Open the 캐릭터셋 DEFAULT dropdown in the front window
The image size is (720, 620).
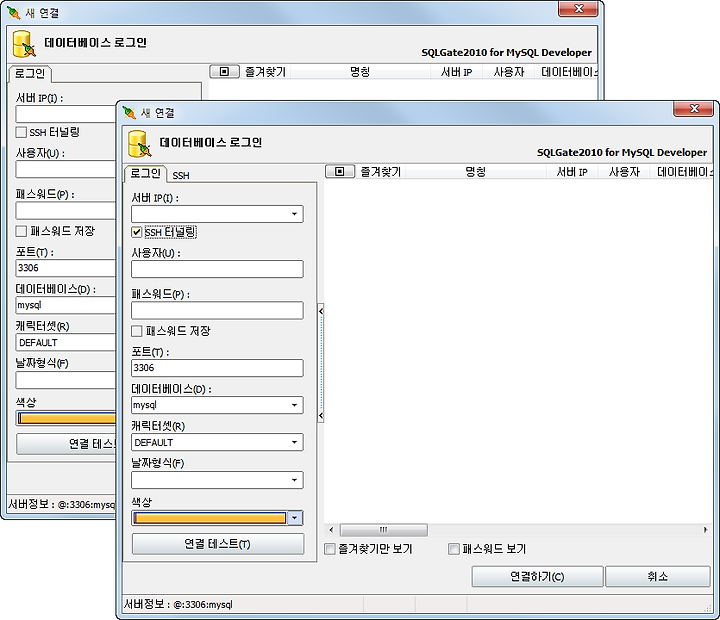click(x=294, y=442)
